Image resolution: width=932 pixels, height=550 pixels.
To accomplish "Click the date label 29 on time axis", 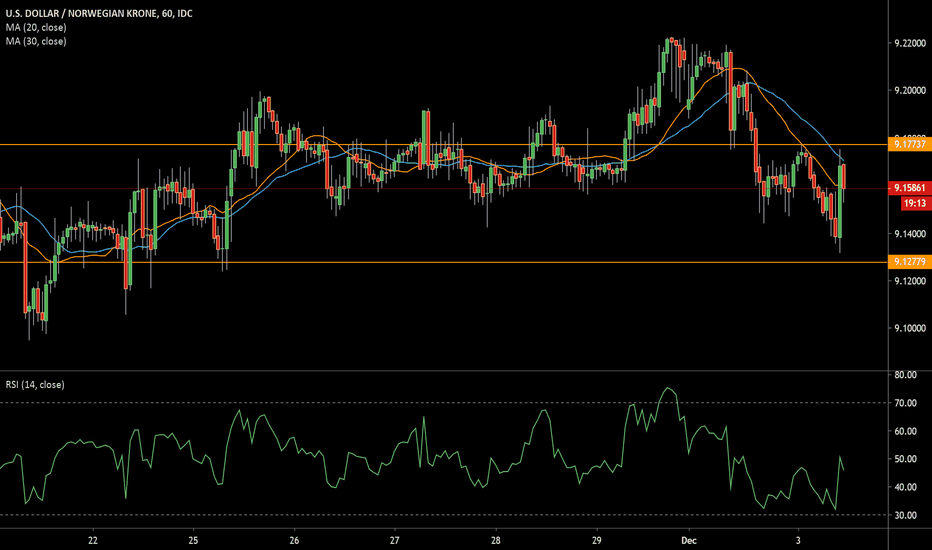I will [x=597, y=540].
